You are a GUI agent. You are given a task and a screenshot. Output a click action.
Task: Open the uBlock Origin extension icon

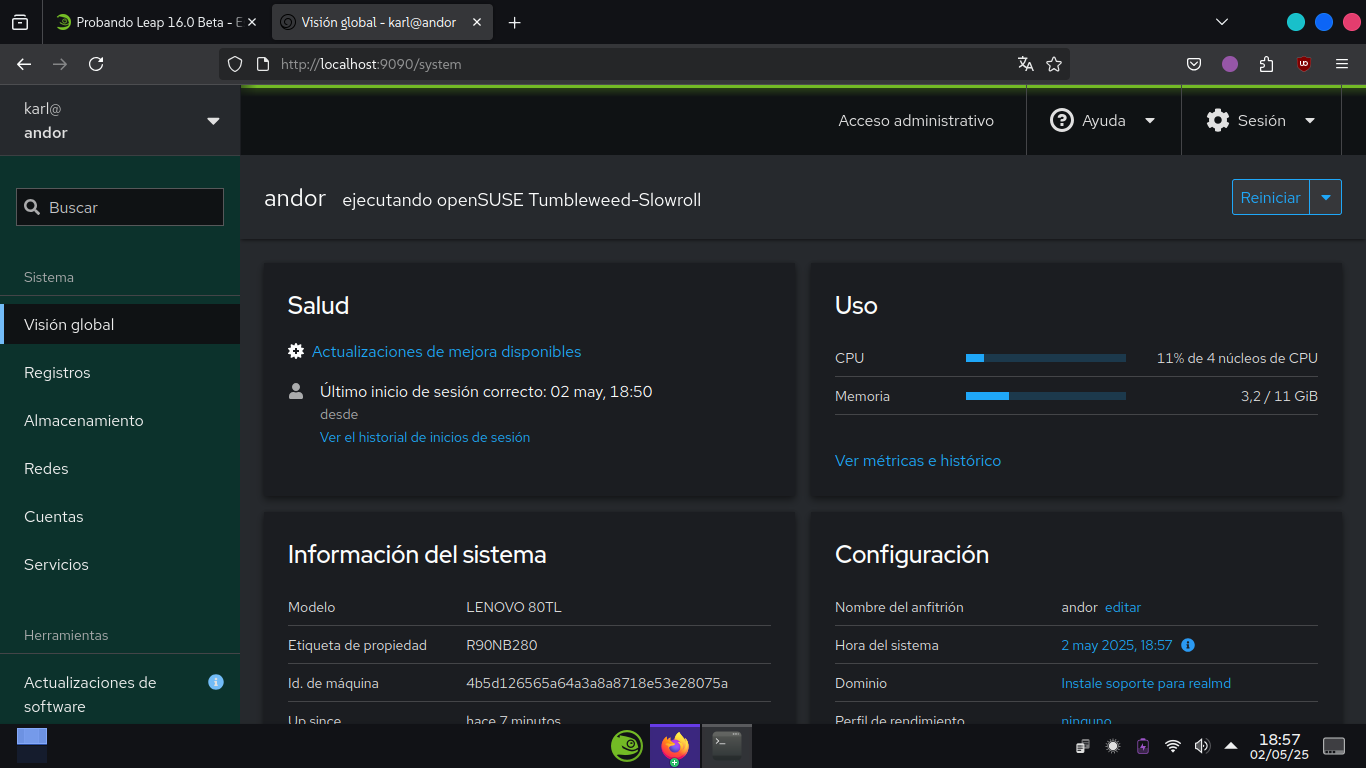click(1303, 64)
